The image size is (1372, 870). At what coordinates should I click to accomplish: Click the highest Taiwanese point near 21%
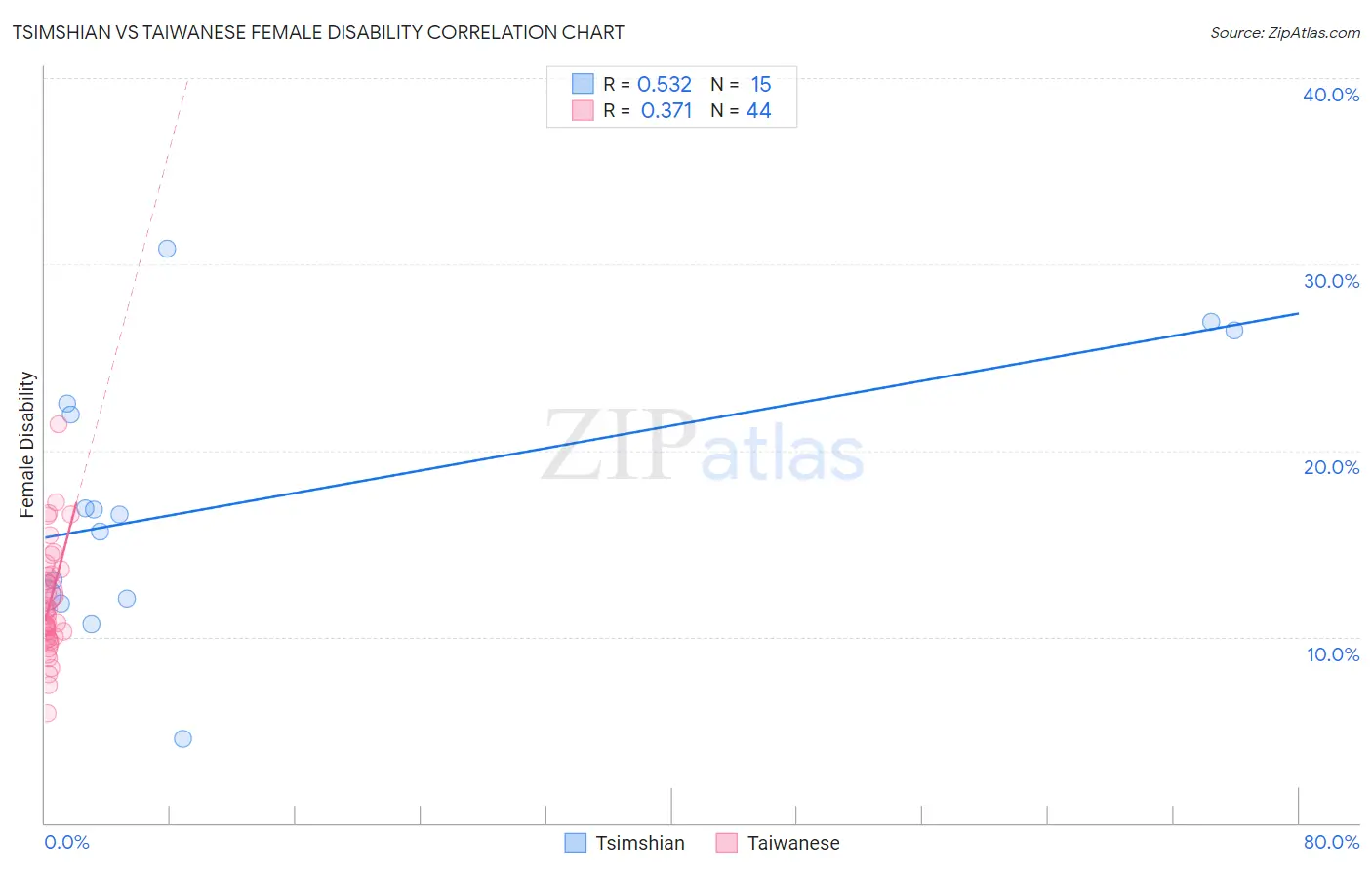click(x=59, y=423)
